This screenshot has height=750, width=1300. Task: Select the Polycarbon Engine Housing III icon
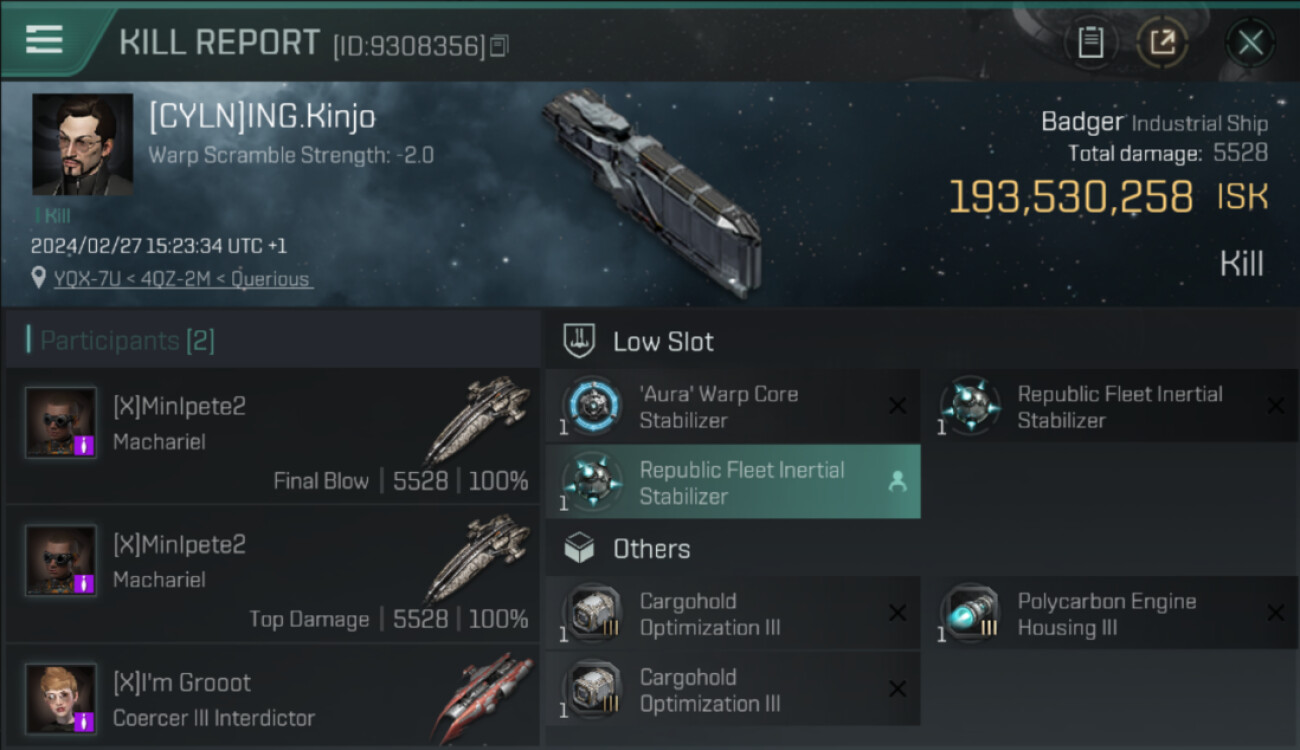pos(970,614)
